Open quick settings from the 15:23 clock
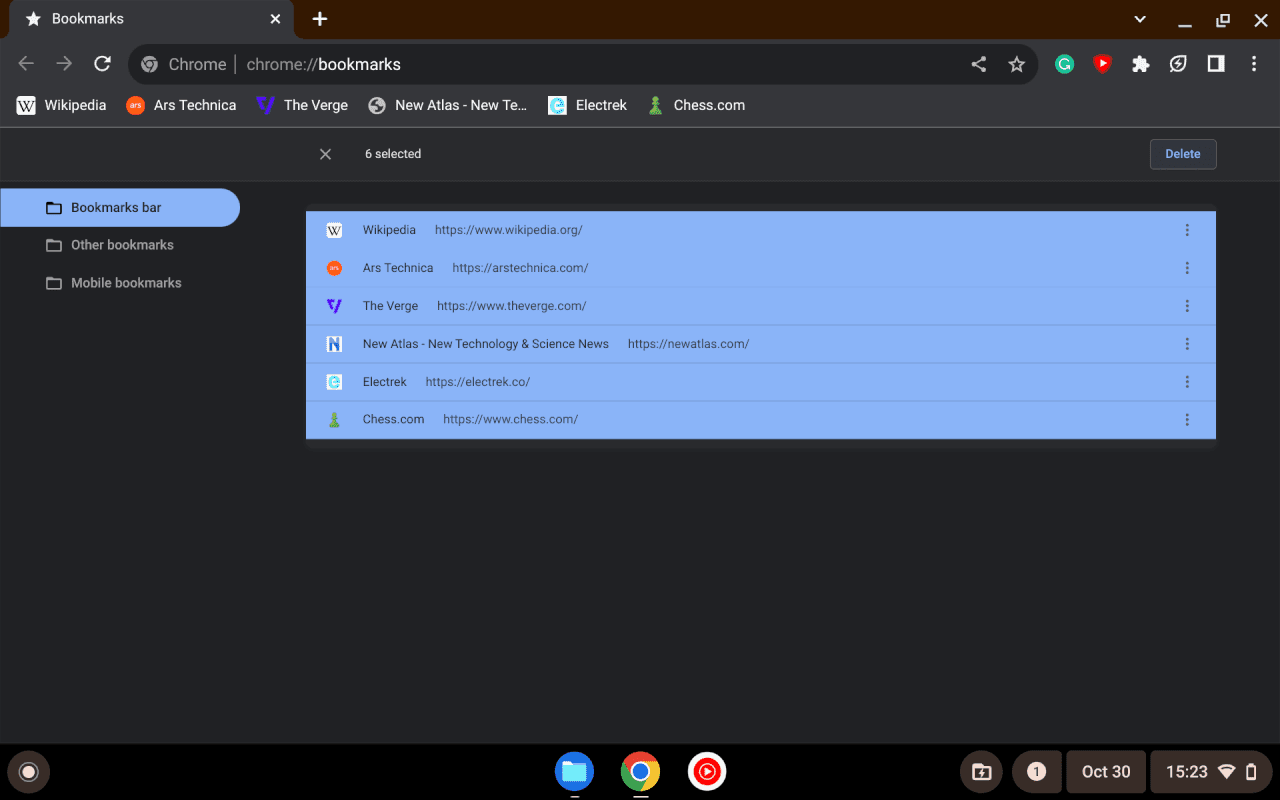The height and width of the screenshot is (800, 1280). (1212, 772)
